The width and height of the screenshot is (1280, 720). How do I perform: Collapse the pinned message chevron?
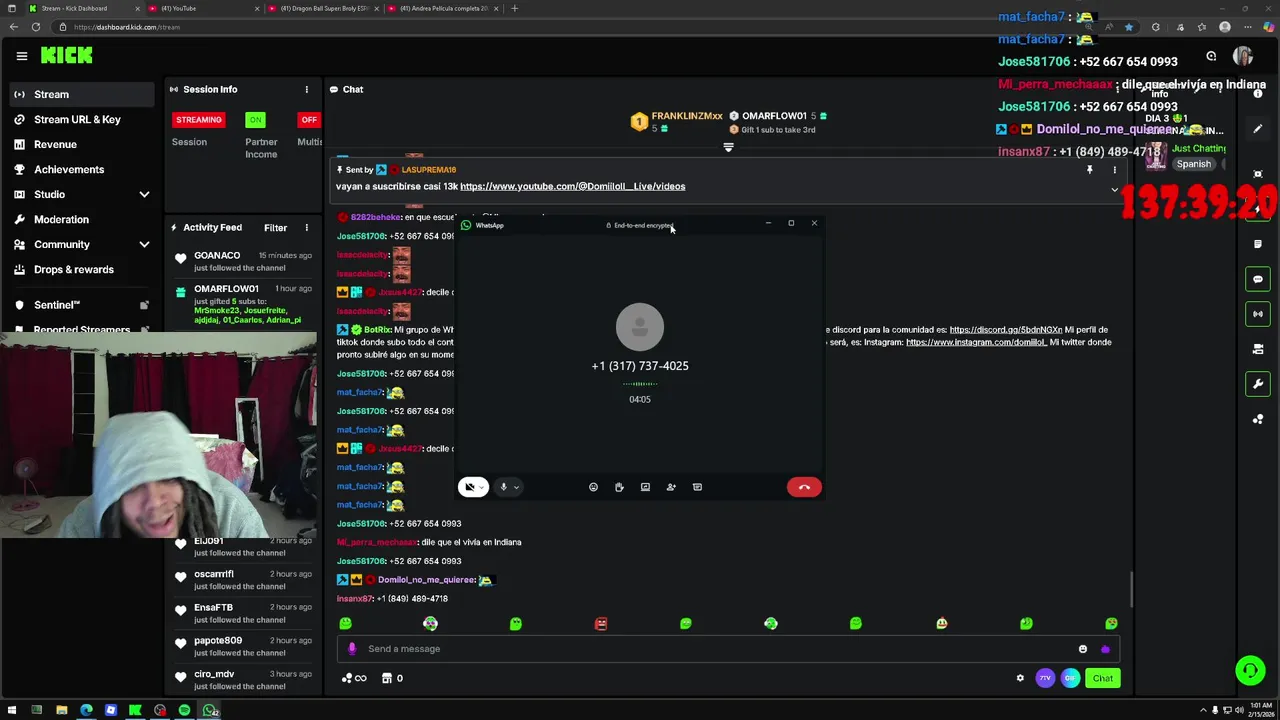[1115, 189]
